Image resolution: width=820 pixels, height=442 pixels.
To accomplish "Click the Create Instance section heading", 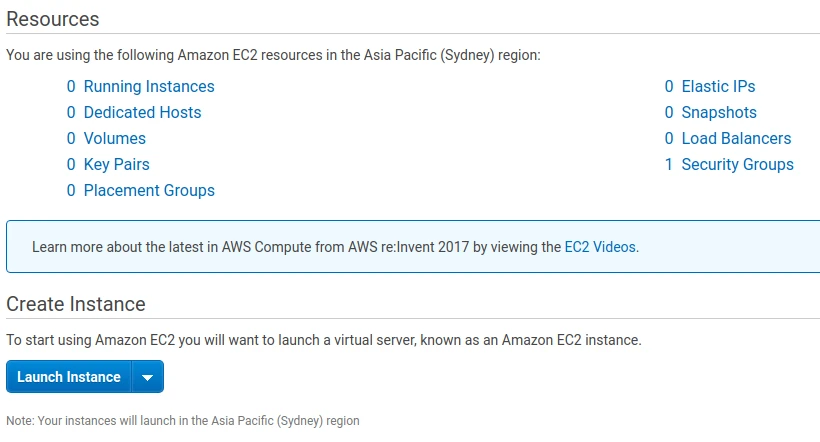I will click(76, 304).
